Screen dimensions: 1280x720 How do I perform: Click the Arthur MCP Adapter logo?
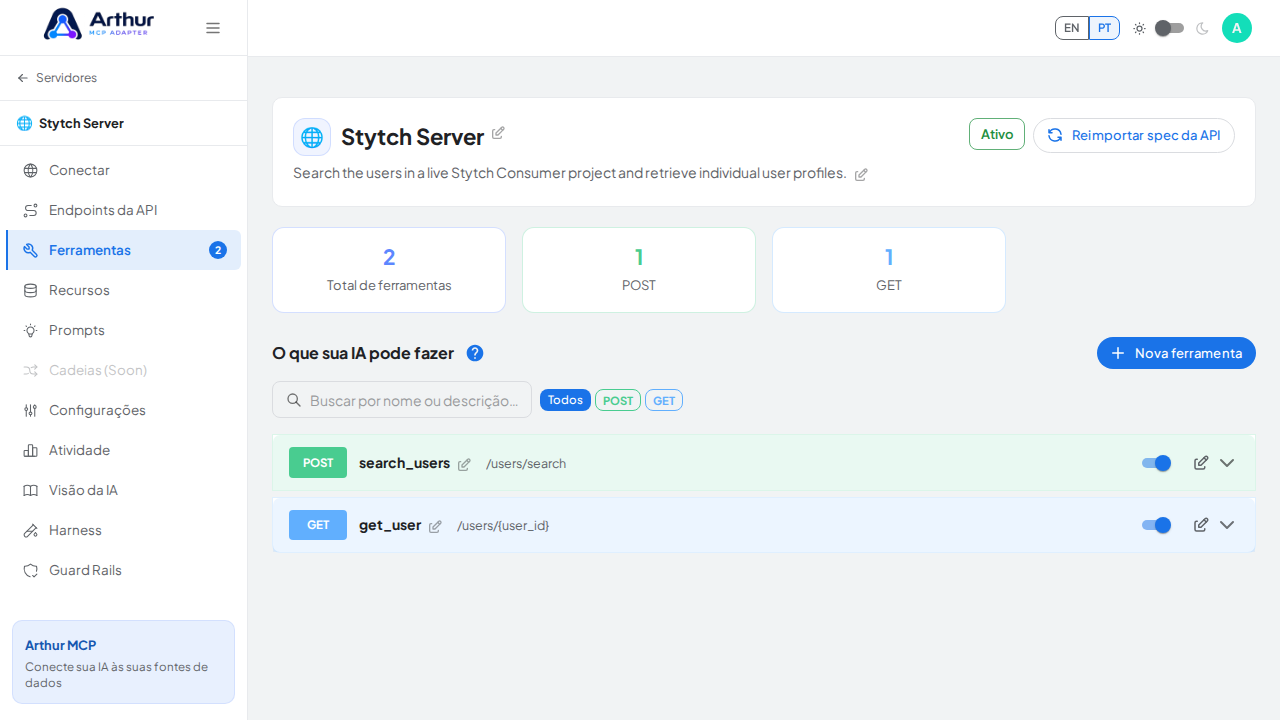tap(99, 24)
